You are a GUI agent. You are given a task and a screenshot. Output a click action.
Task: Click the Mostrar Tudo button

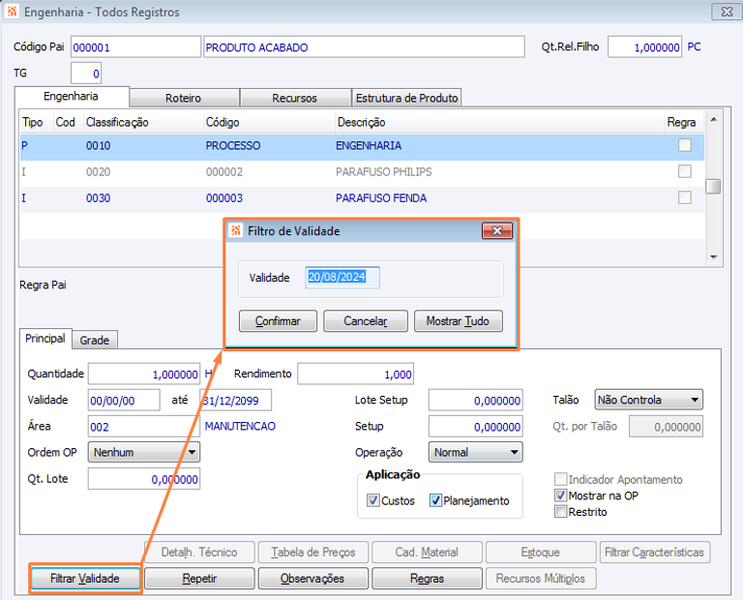pyautogui.click(x=458, y=321)
